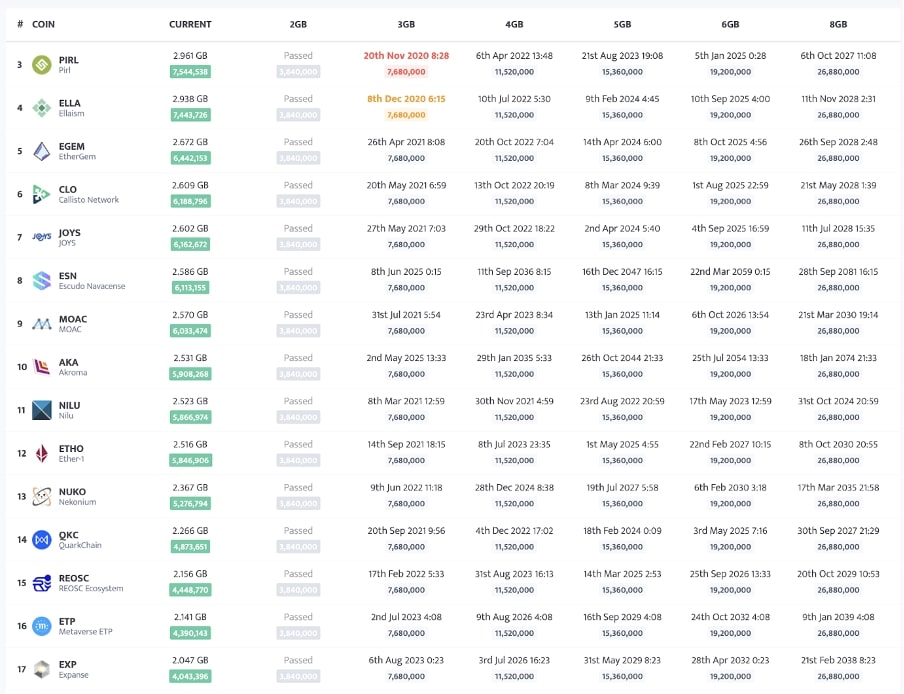Select the 5,866,974 block badge
The height and width of the screenshot is (694, 904).
(x=190, y=417)
